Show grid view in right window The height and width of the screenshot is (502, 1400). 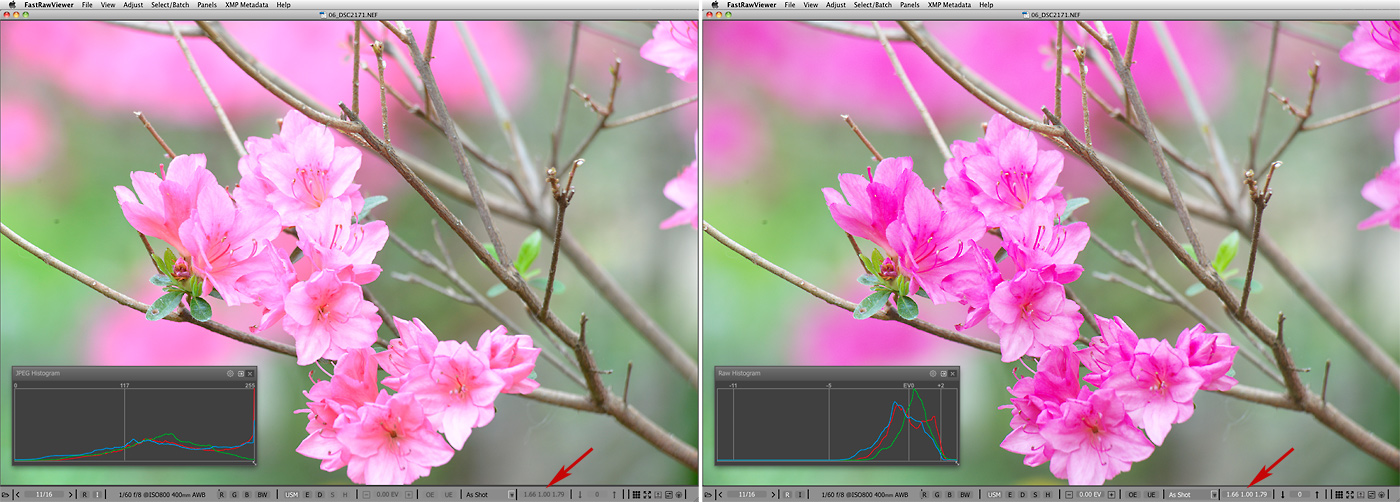[1340, 494]
